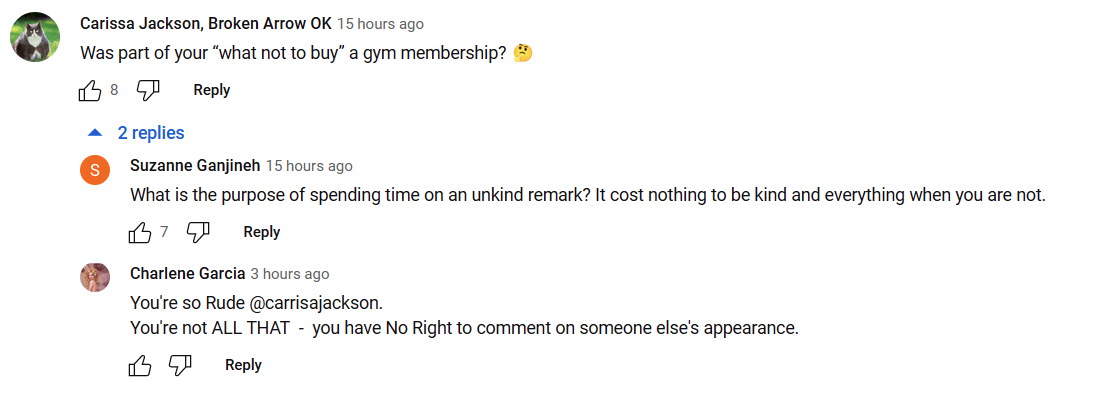Click Suzanne's 15 hours ago timestamp

pos(309,166)
